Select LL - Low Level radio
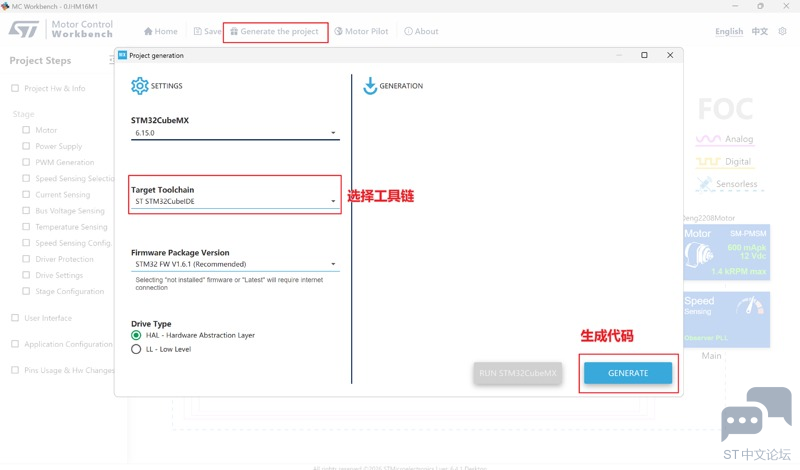 [136, 349]
